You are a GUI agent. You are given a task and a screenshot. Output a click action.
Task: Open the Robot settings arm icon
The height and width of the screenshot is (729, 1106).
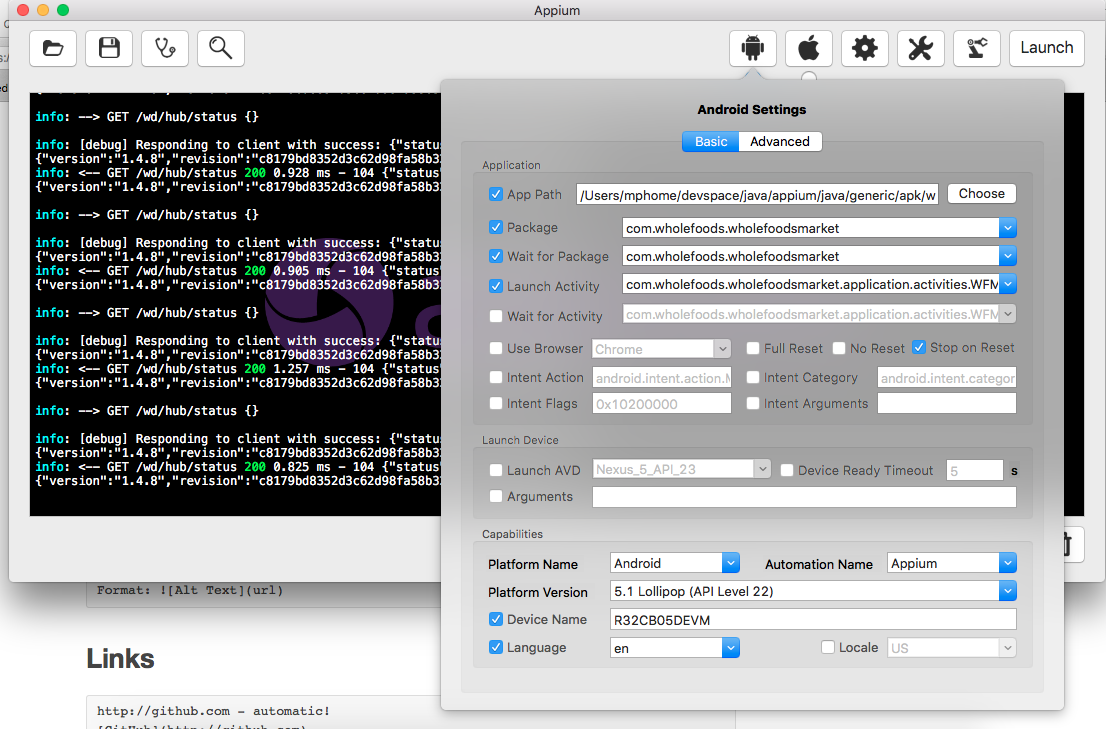click(x=977, y=49)
